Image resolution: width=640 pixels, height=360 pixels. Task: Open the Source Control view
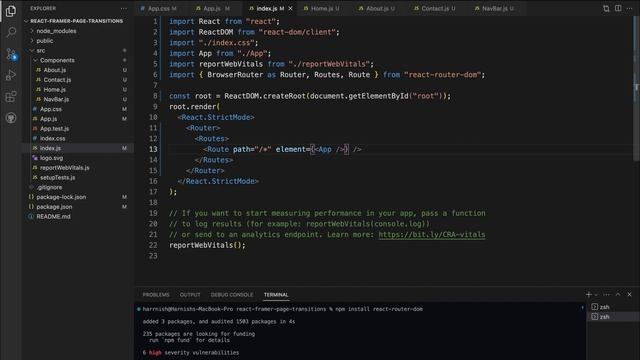11,54
